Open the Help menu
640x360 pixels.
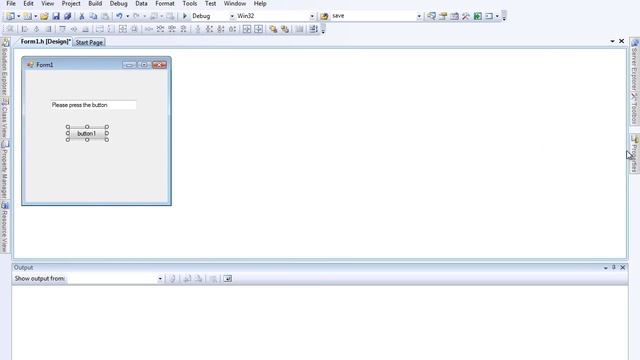tap(260, 4)
